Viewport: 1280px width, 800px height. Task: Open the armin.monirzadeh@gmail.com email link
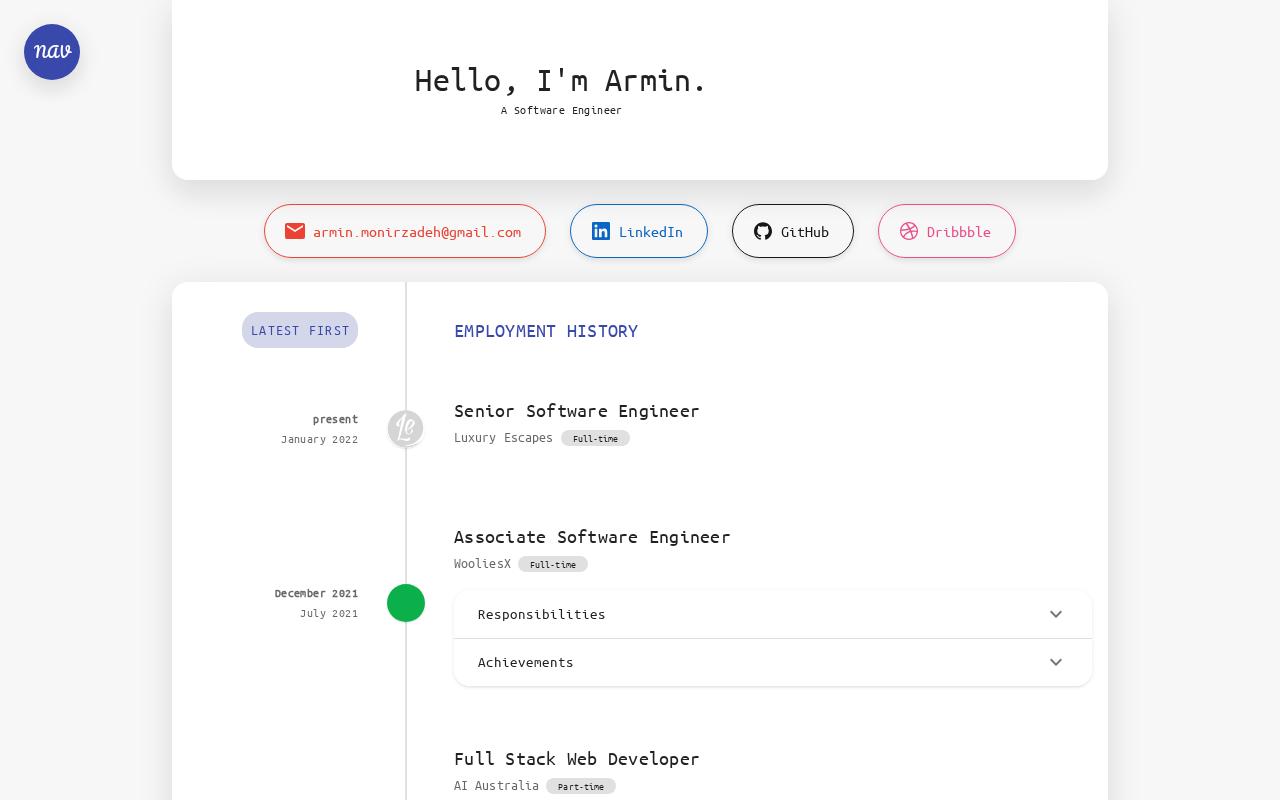(417, 231)
